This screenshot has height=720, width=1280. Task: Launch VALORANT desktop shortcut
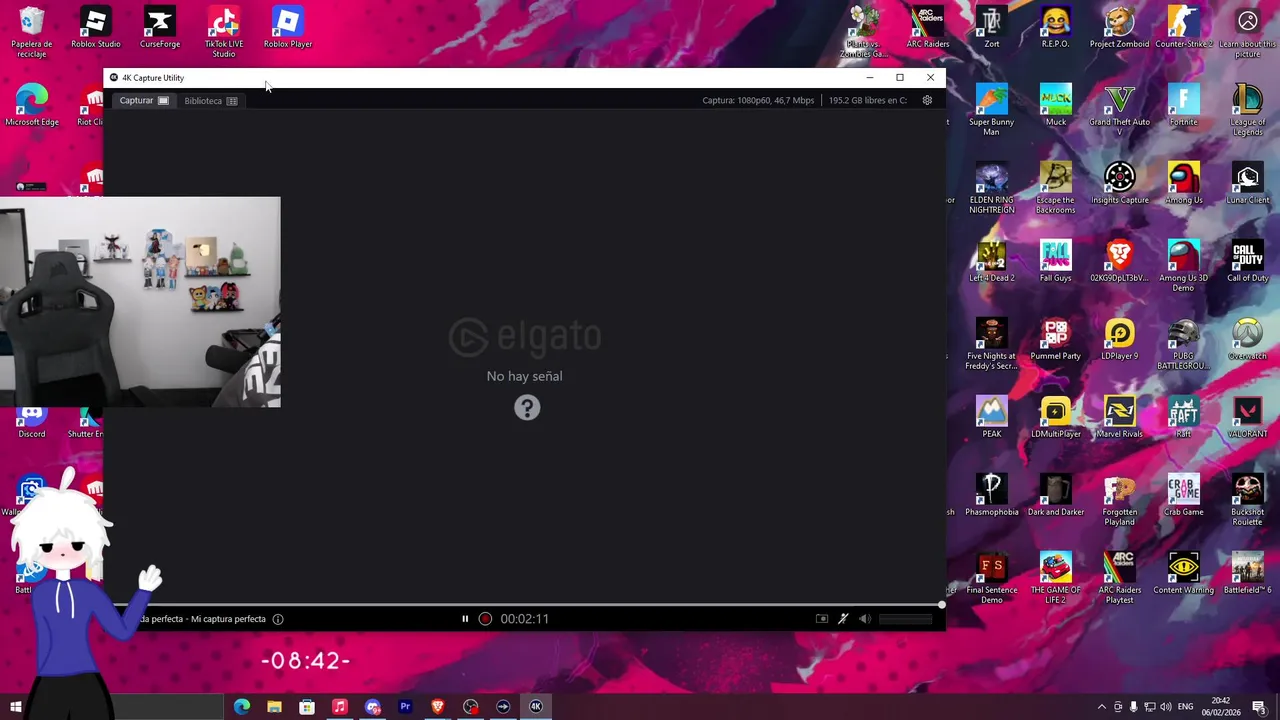point(1248,418)
